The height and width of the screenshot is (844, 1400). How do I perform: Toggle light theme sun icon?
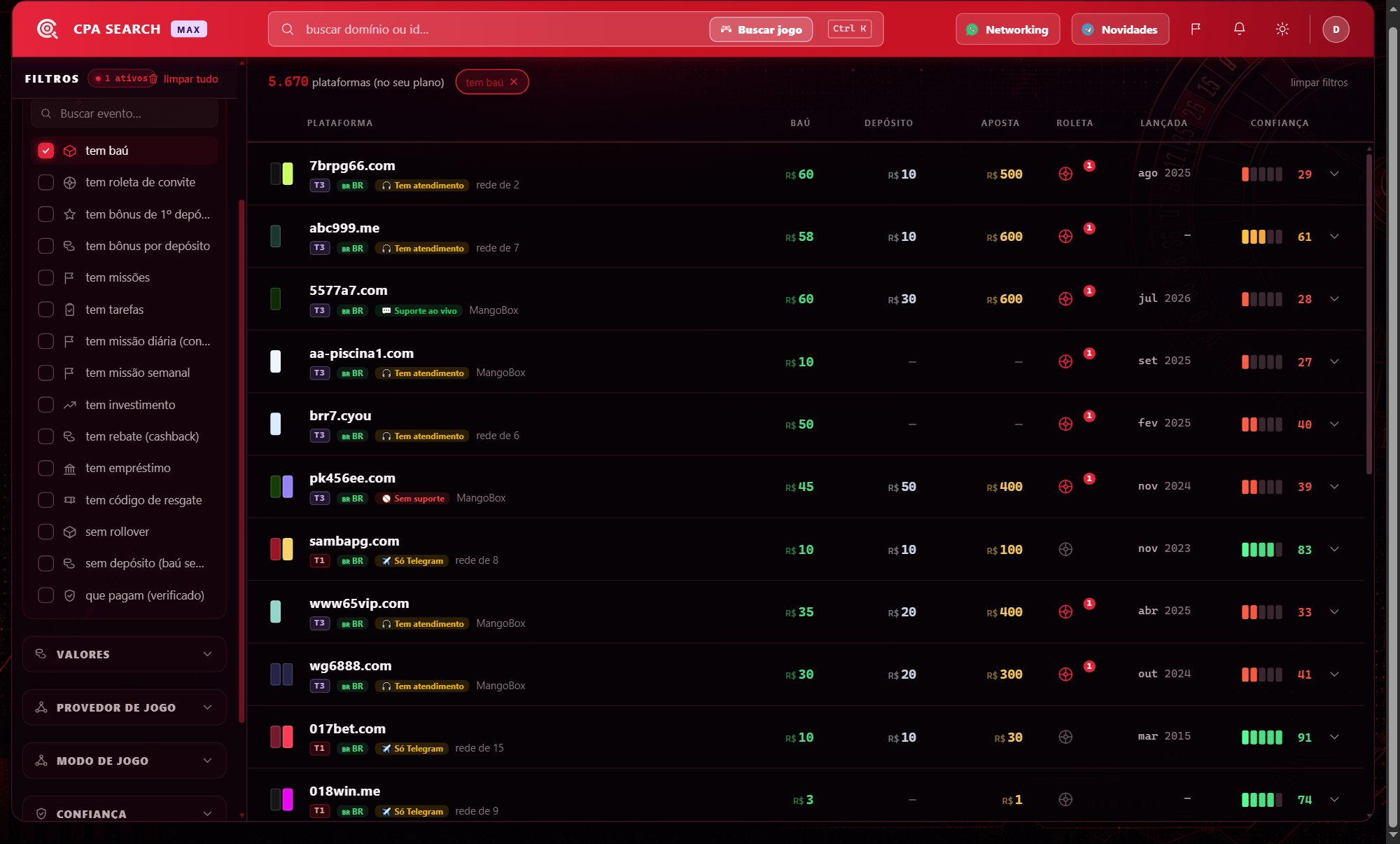pos(1282,29)
